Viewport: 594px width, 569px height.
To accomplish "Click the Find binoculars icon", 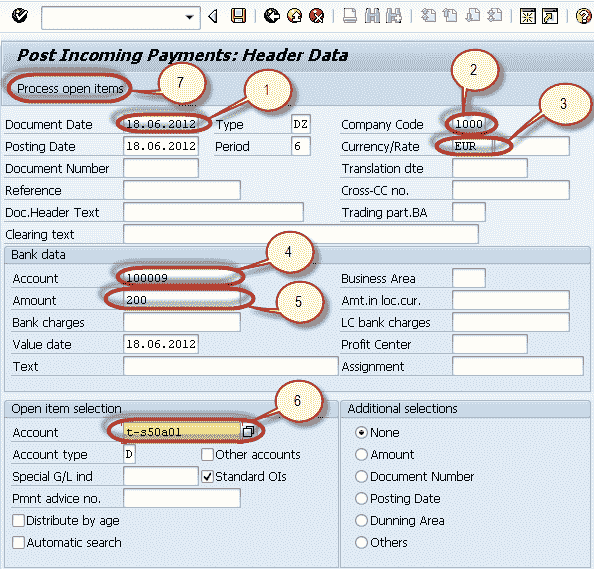I will tap(372, 16).
